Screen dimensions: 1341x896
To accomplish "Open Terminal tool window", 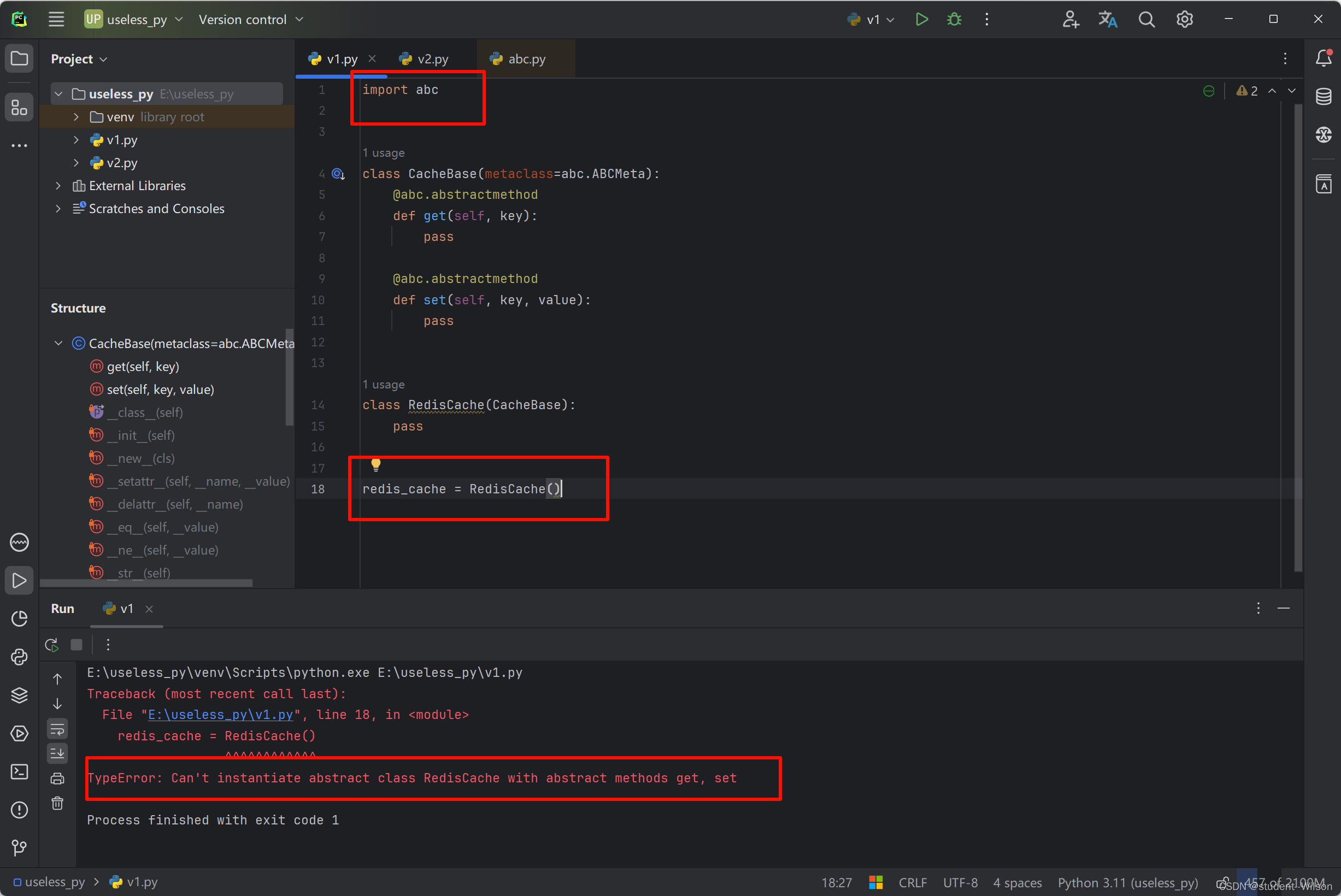I will pyautogui.click(x=20, y=771).
